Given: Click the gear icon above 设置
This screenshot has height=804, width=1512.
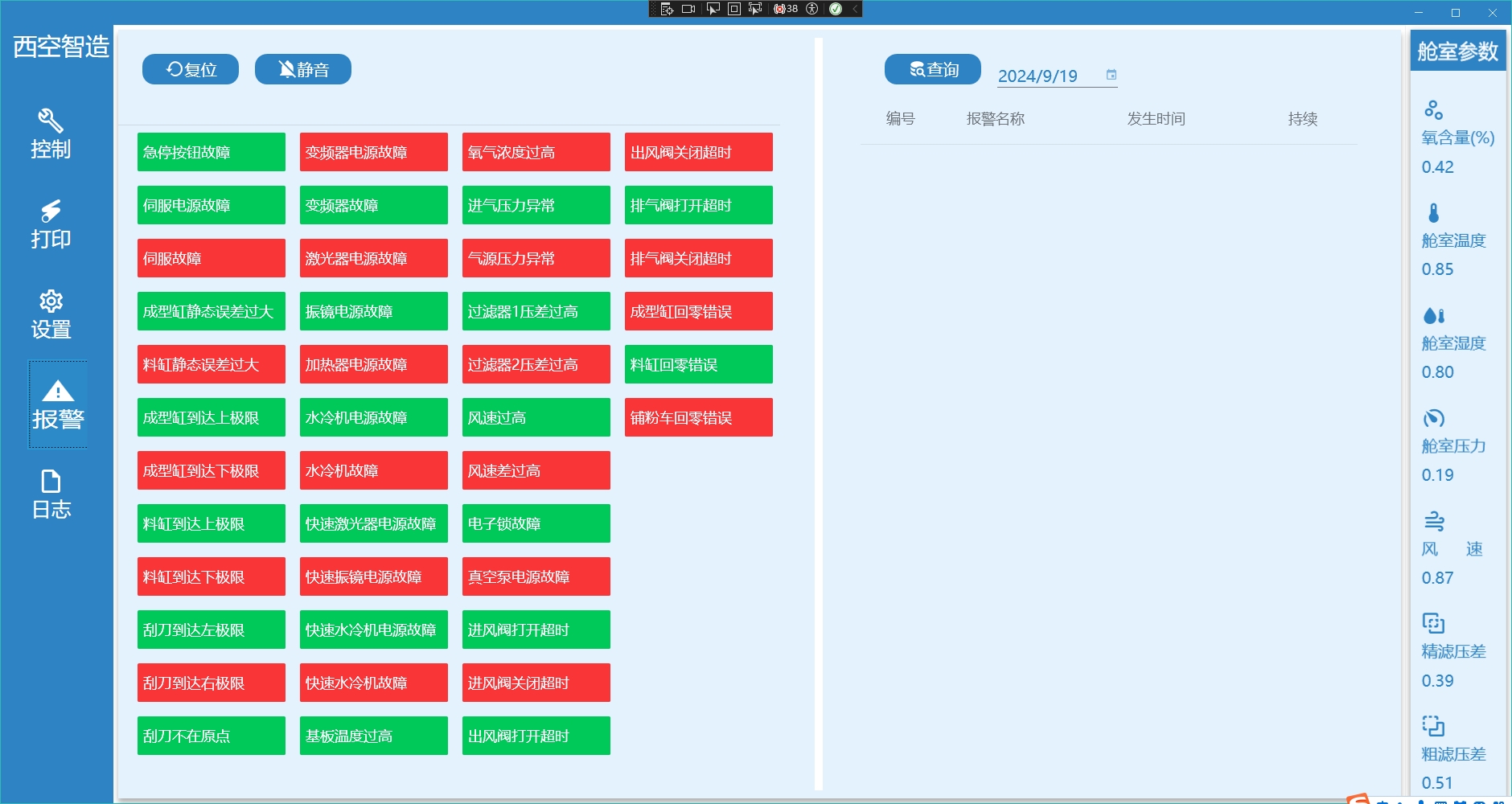Looking at the screenshot, I should pos(51,301).
